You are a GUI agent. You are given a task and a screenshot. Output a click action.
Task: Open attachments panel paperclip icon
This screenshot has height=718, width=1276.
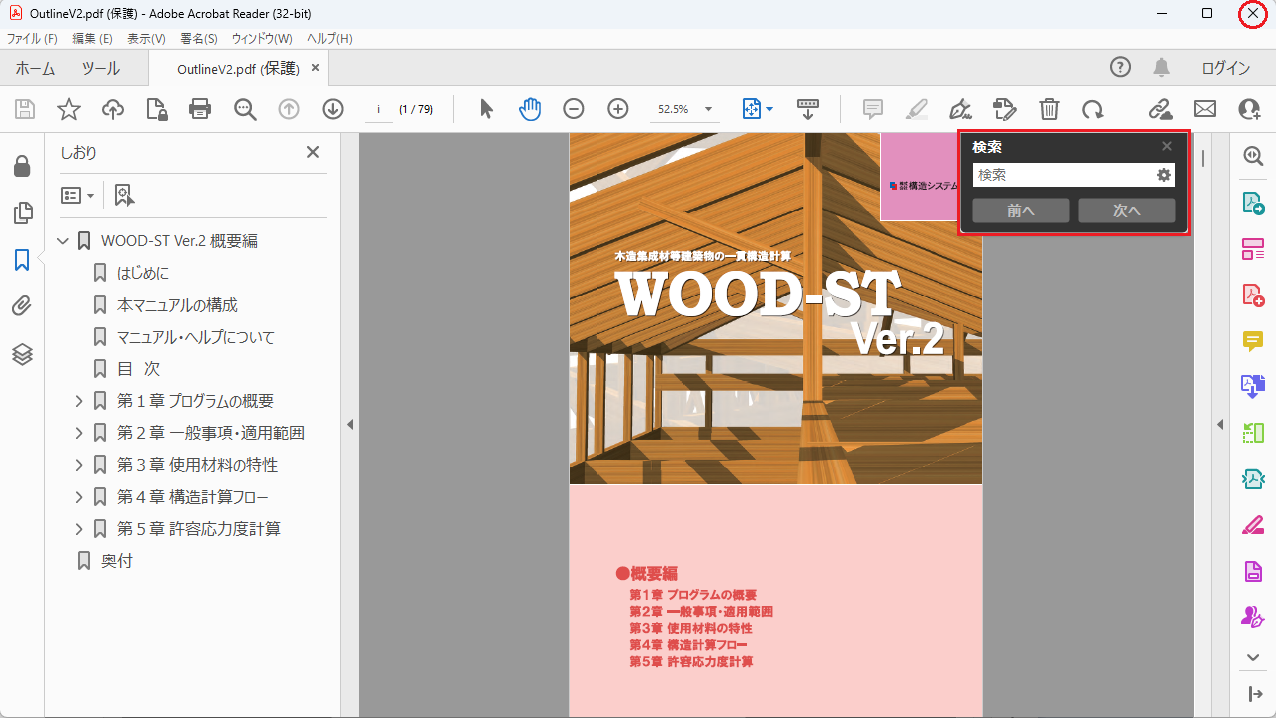coord(22,307)
